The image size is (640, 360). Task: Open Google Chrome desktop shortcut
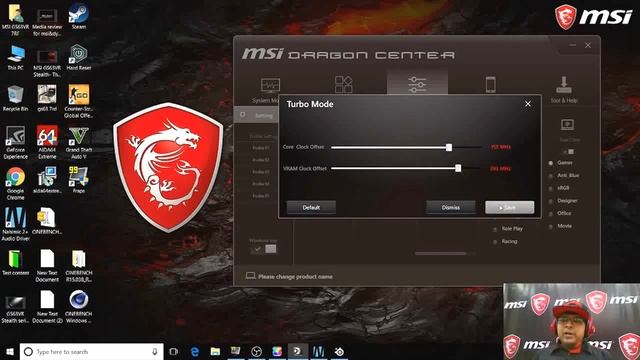click(16, 184)
